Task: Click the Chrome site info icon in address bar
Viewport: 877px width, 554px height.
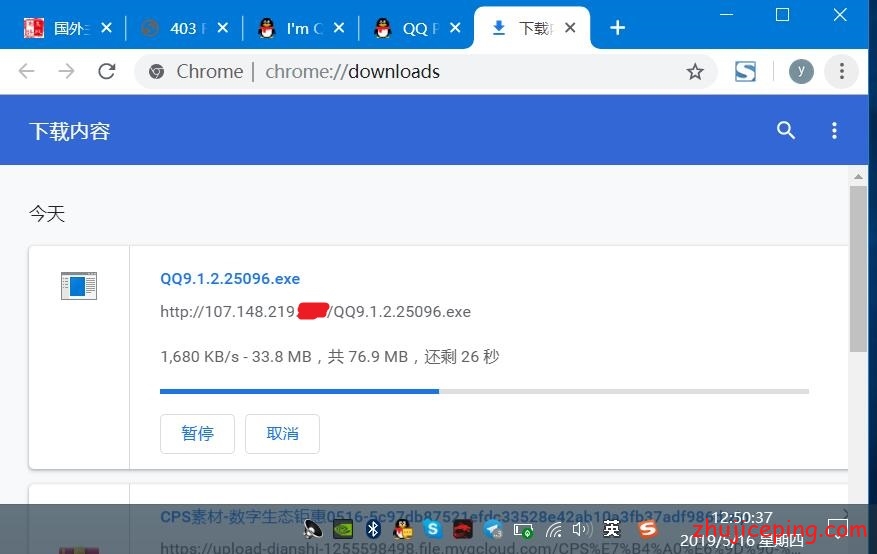Action: [x=157, y=72]
